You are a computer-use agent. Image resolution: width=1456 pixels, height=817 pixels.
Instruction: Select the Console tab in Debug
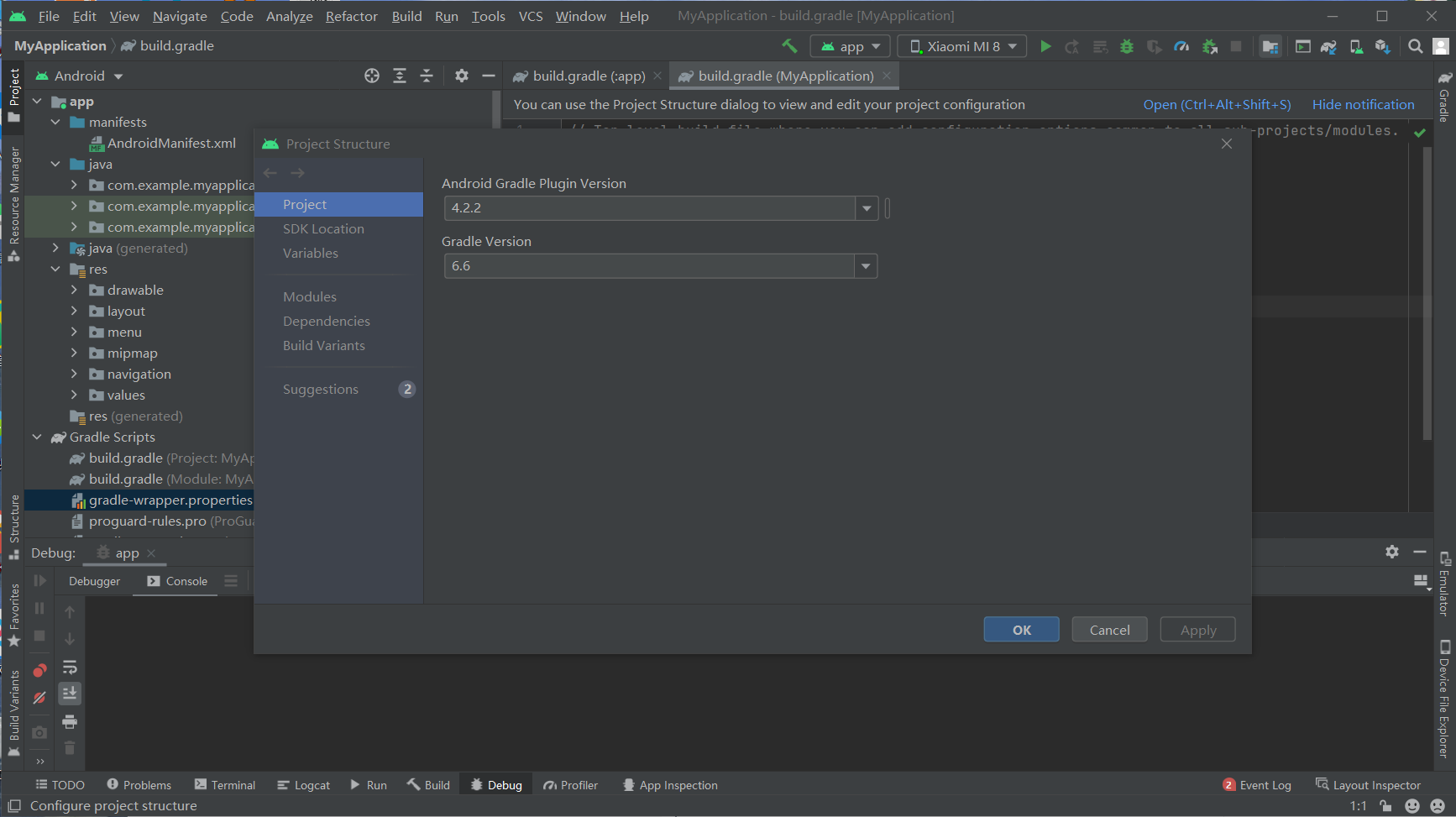[x=177, y=581]
